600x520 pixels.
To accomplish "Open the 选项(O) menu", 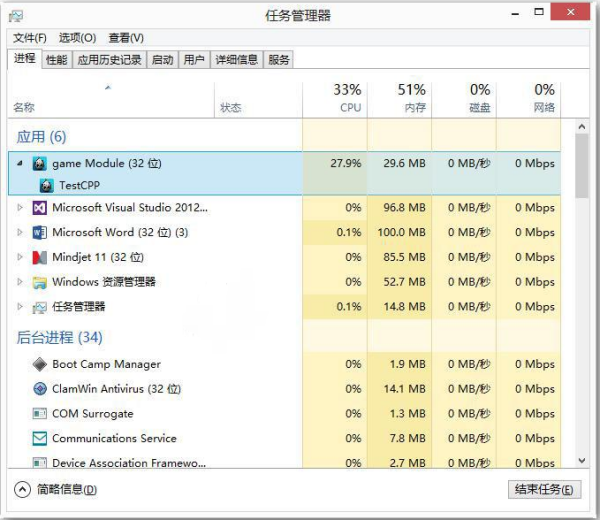I will coord(77,38).
